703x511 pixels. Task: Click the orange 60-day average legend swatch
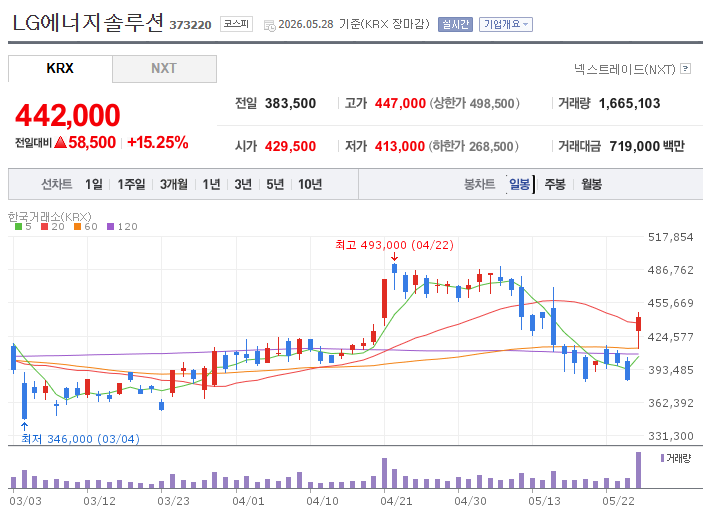pyautogui.click(x=78, y=227)
